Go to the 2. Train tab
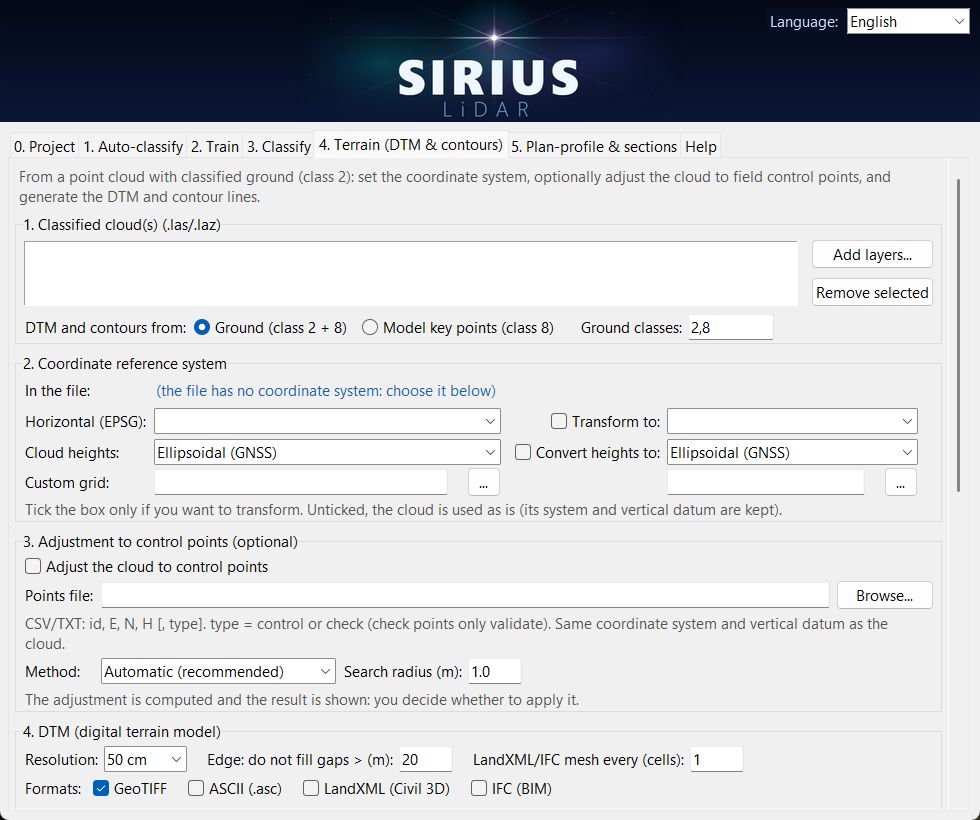Viewport: 980px width, 820px height. [x=215, y=147]
